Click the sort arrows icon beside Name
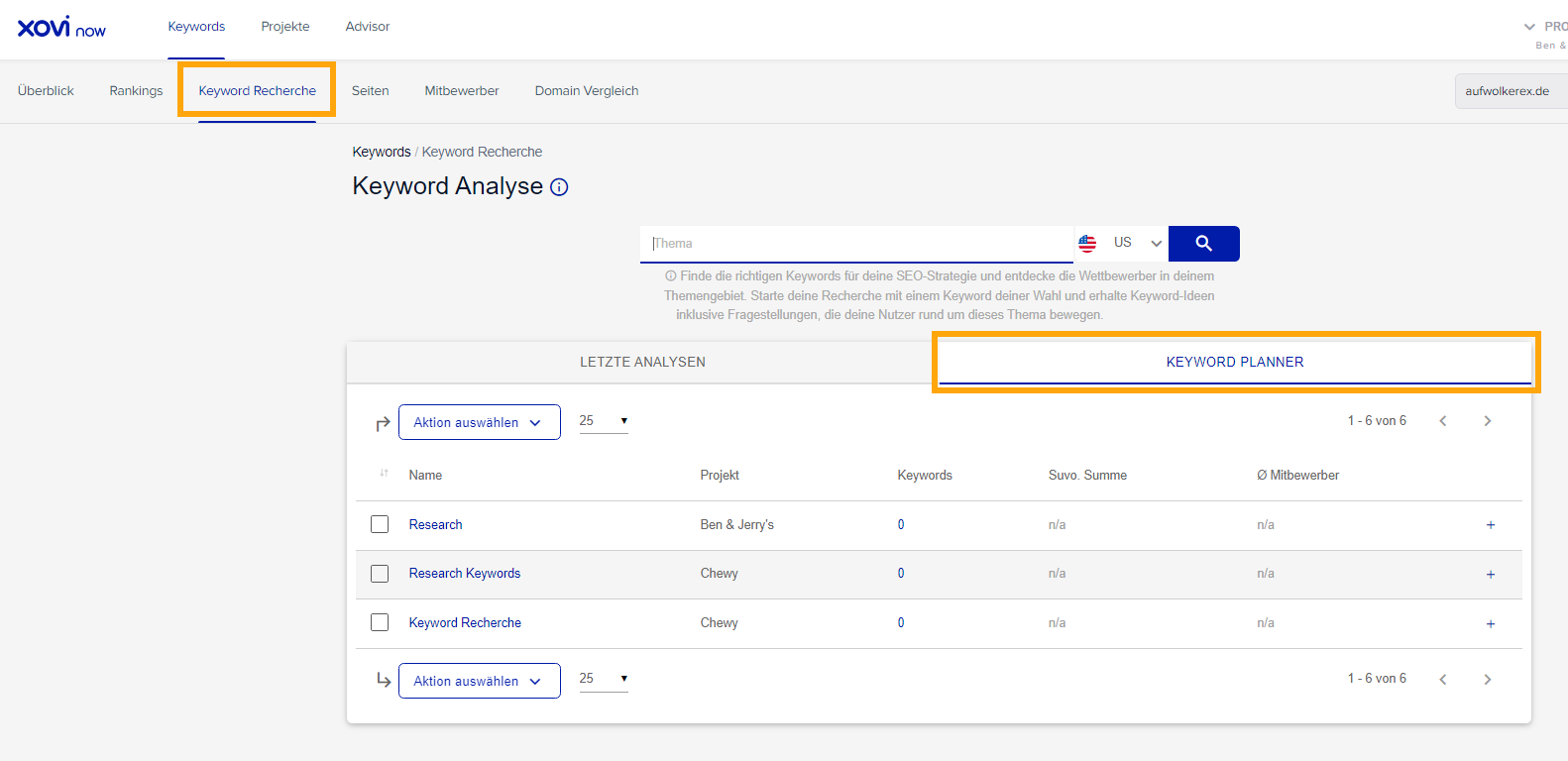The image size is (1568, 761). point(384,474)
